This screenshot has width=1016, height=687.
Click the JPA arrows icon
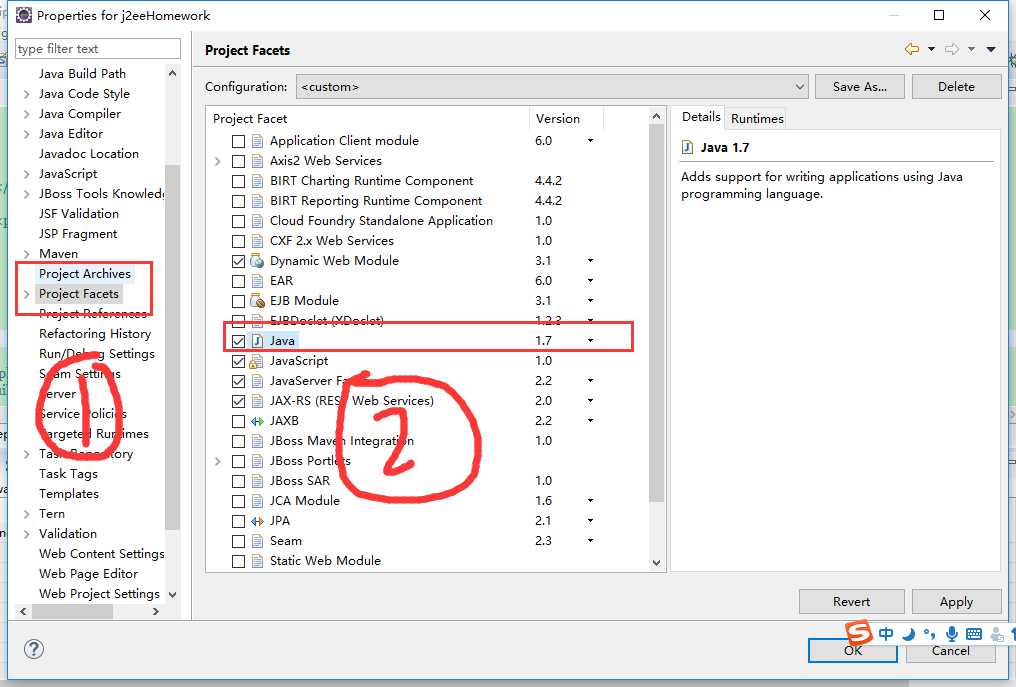257,521
